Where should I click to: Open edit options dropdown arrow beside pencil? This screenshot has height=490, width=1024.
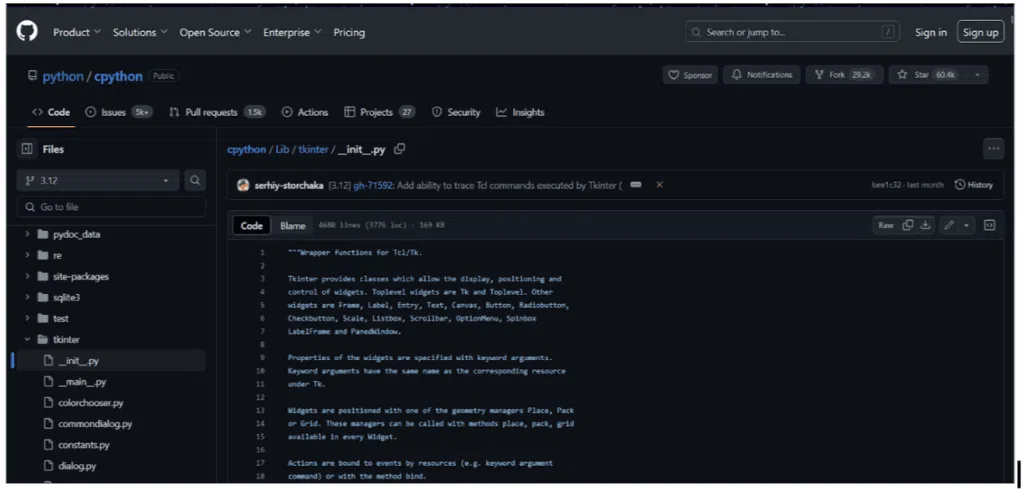[x=967, y=225]
